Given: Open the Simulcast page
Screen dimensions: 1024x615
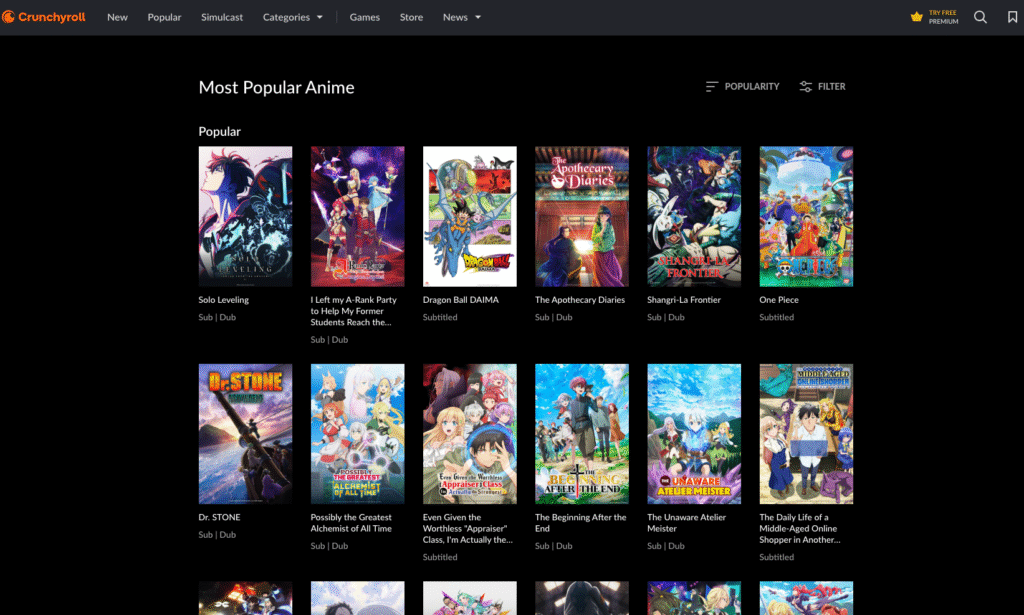Looking at the screenshot, I should coord(222,18).
